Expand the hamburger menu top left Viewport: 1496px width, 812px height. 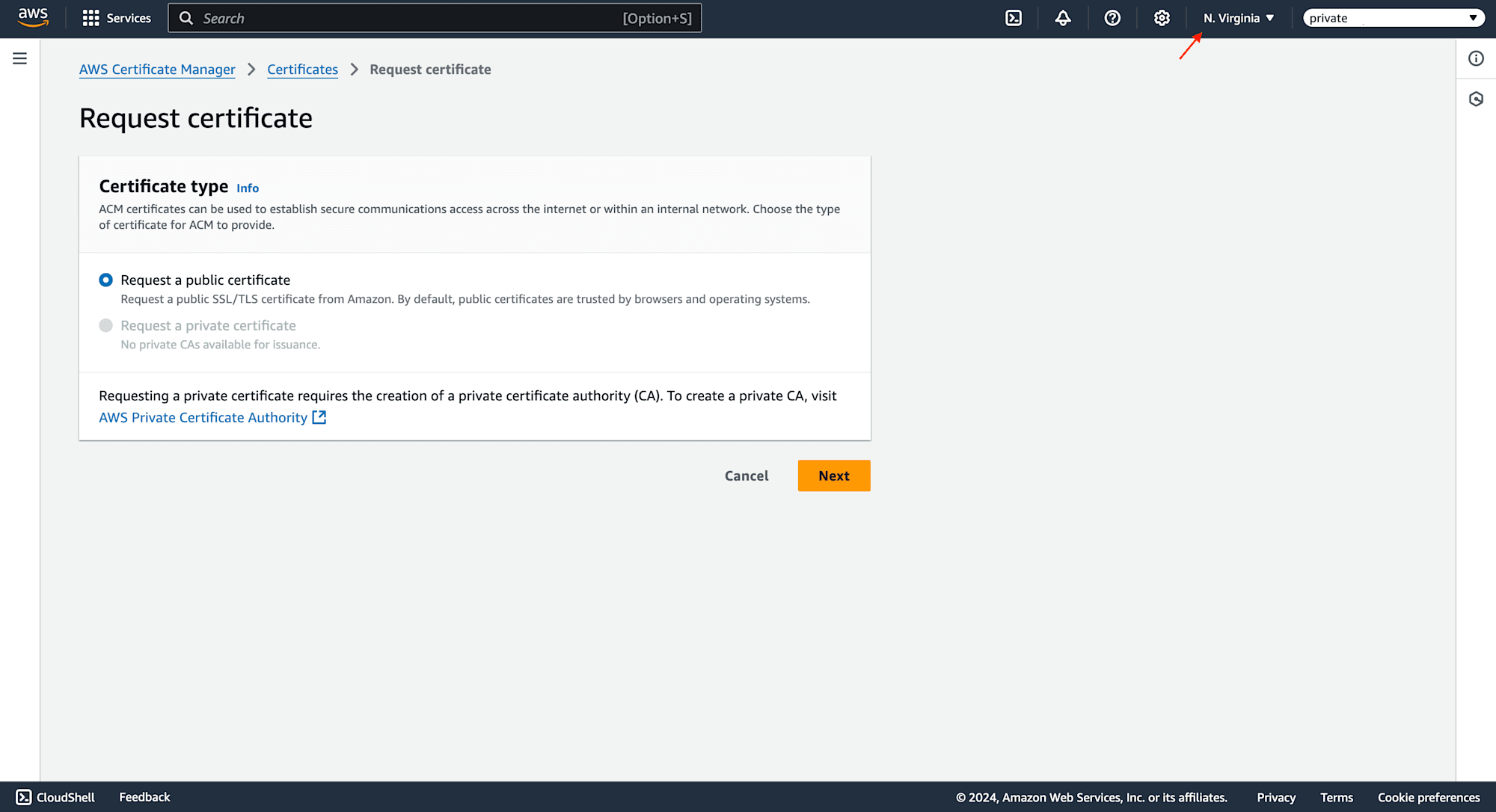(x=20, y=58)
